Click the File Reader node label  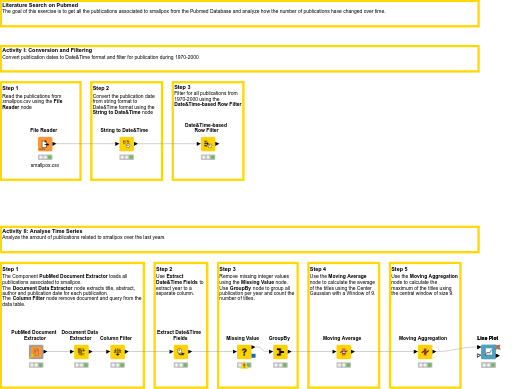coord(44,130)
